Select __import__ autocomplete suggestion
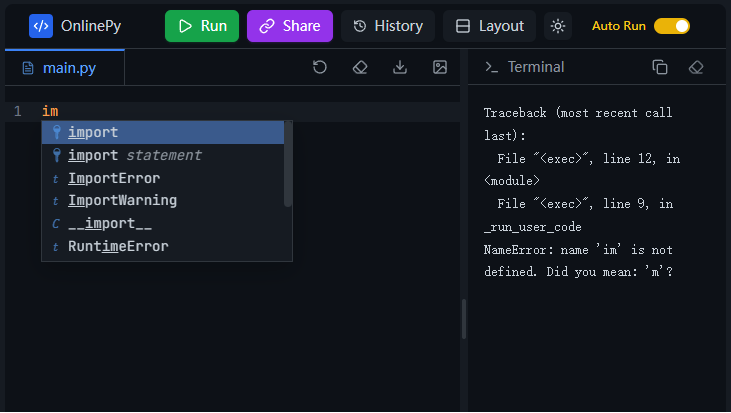The image size is (731, 413). (x=163, y=224)
